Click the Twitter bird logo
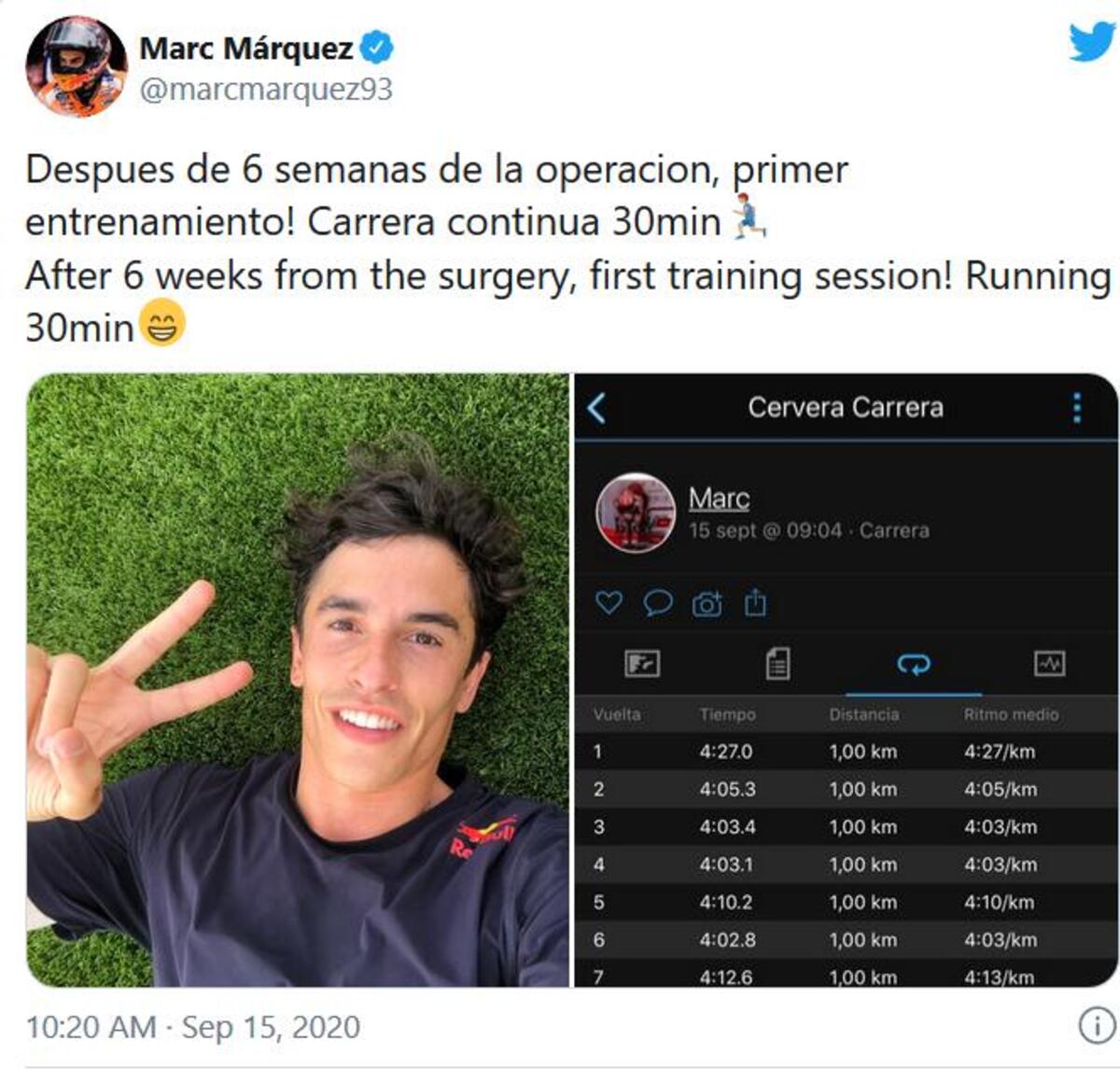Image resolution: width=1120 pixels, height=1070 pixels. pos(1092,40)
